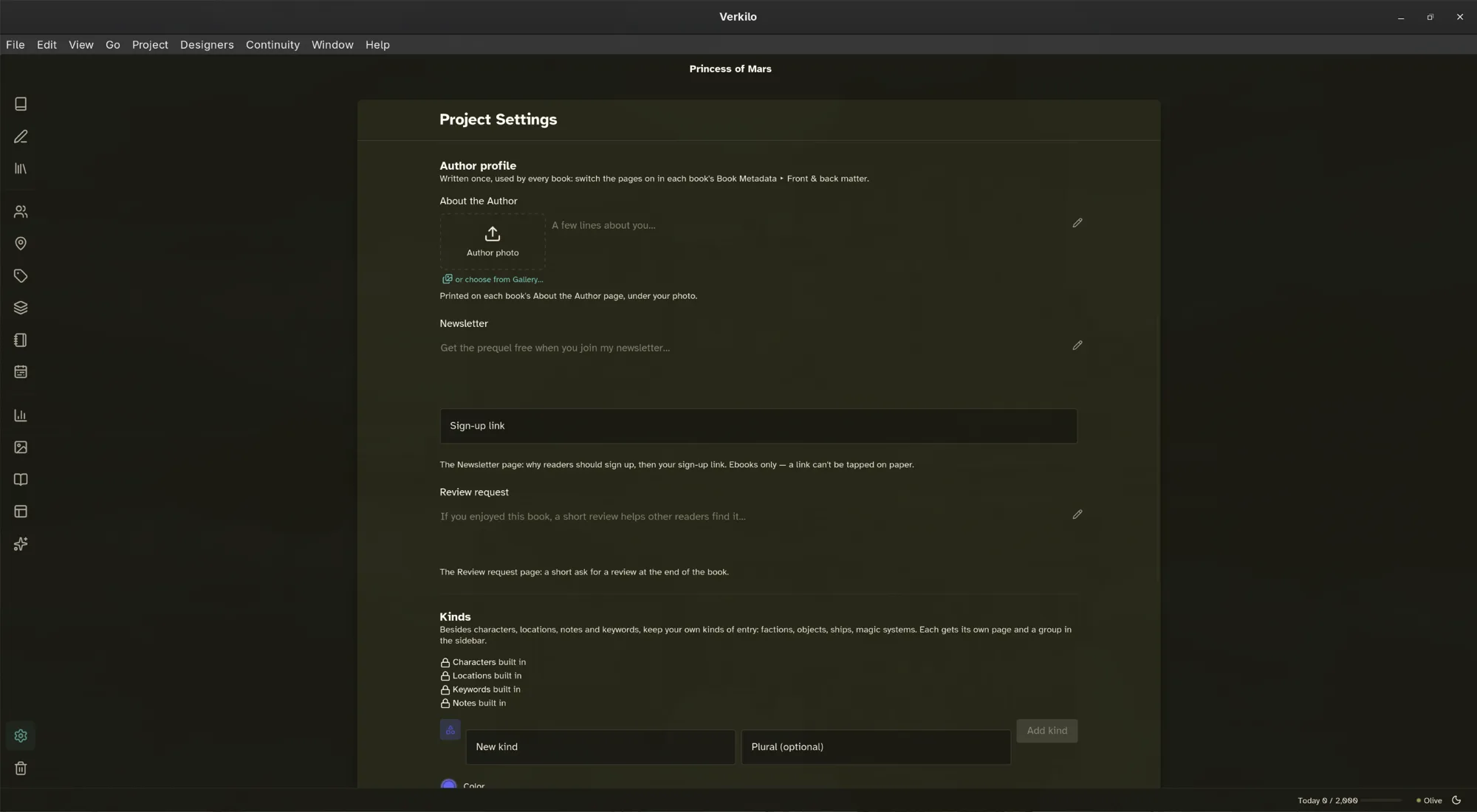Open the kind icon picker beside New kind
The width and height of the screenshot is (1477, 812).
(450, 730)
